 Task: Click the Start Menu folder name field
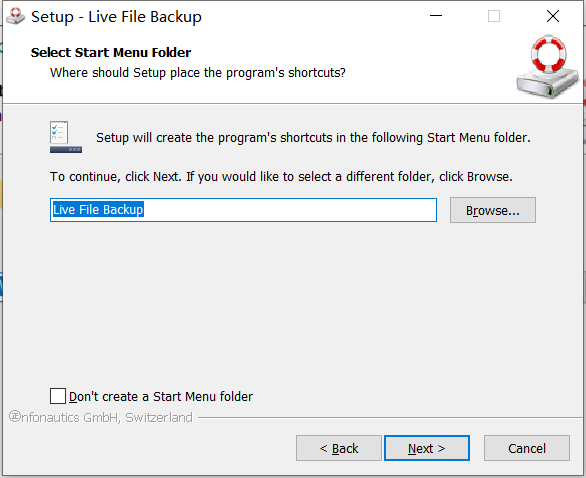coord(243,210)
